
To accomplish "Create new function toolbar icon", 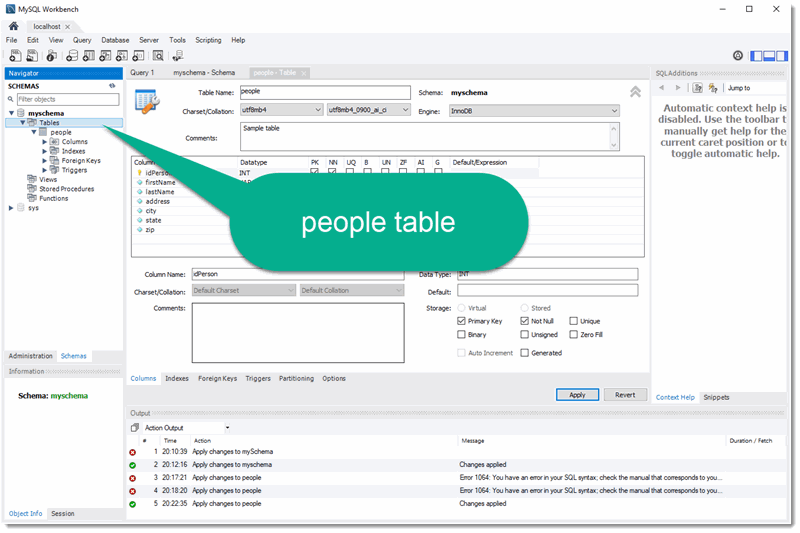I will pos(138,56).
